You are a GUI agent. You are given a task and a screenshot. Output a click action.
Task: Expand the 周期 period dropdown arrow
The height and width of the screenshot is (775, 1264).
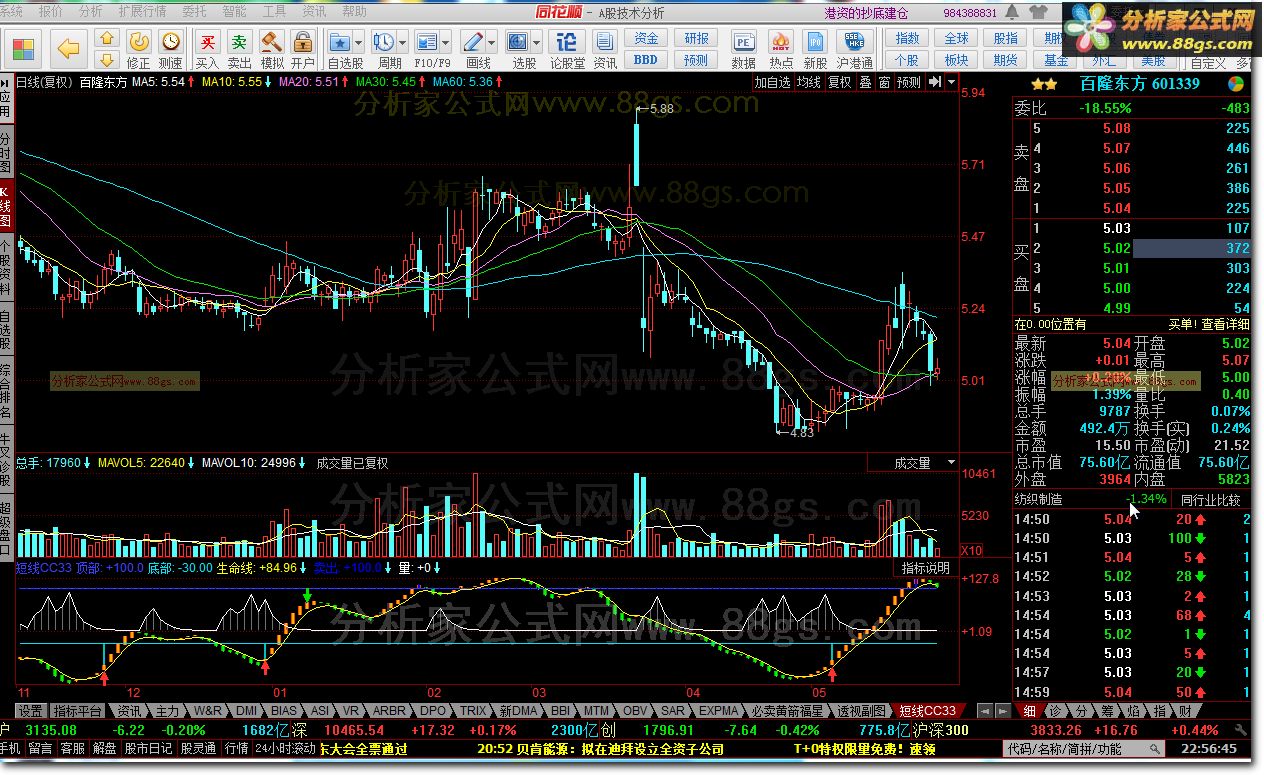pyautogui.click(x=402, y=43)
